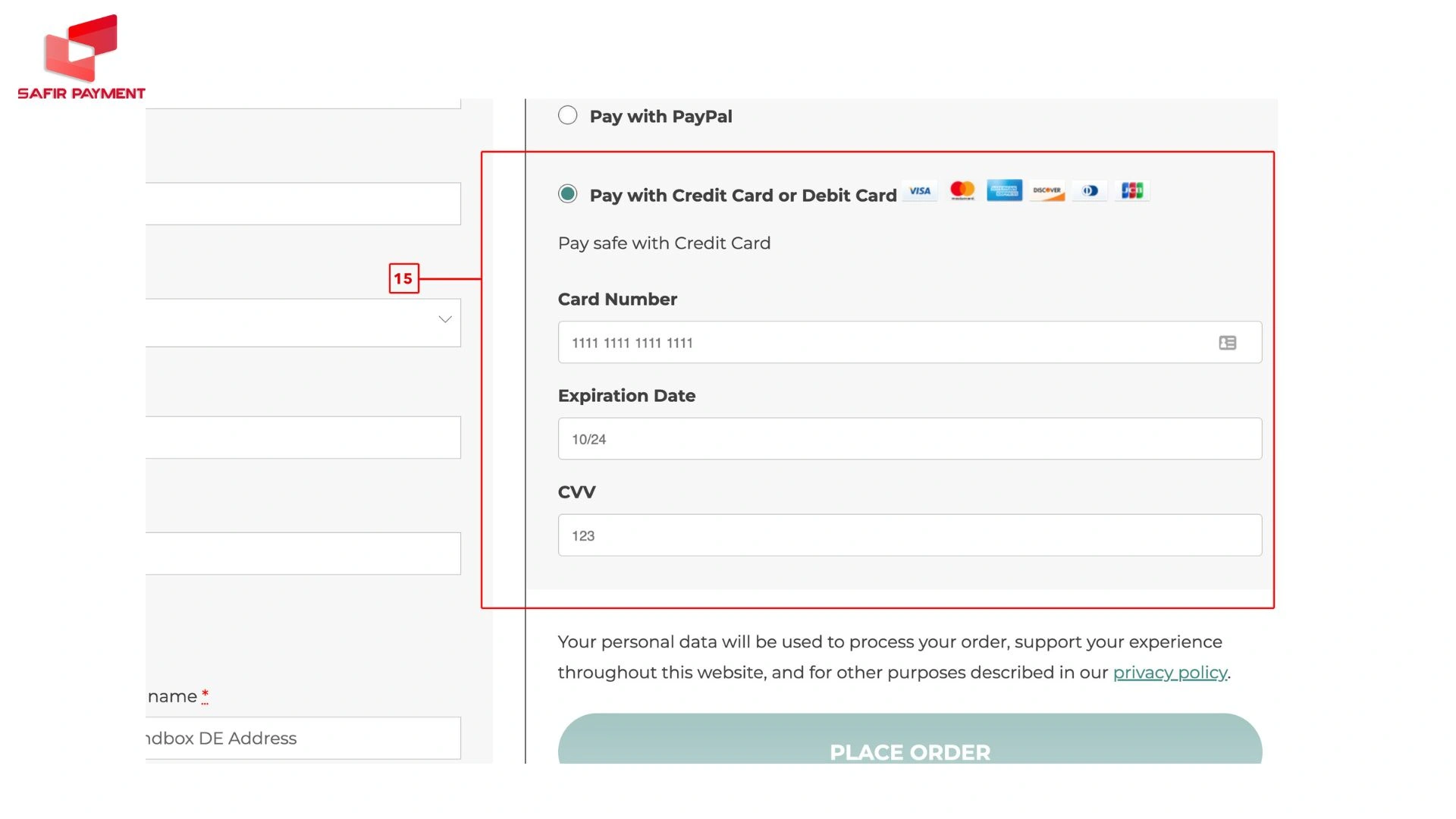Image resolution: width=1456 pixels, height=819 pixels.
Task: Click the Discover card icon
Action: pos(1046,191)
